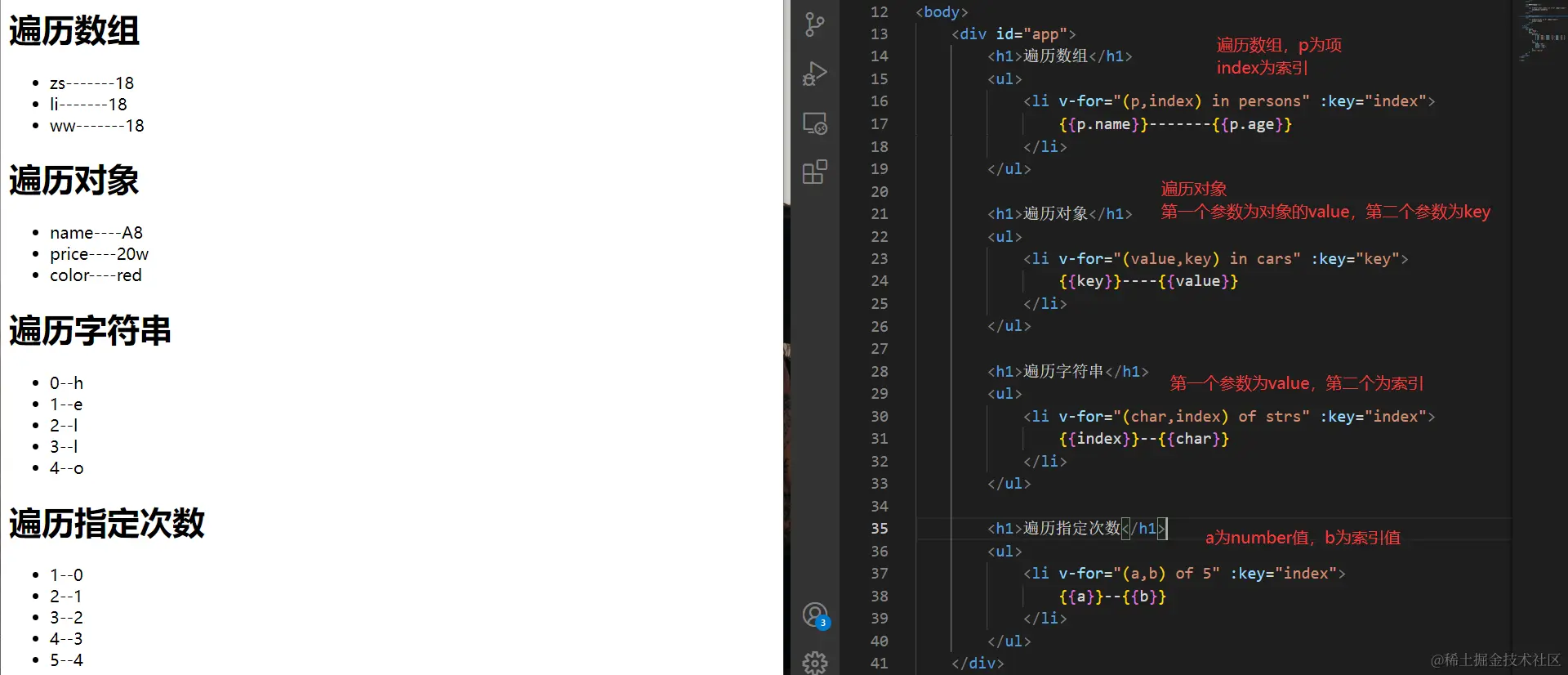Click the 遍历对象 heading in browser

74,181
